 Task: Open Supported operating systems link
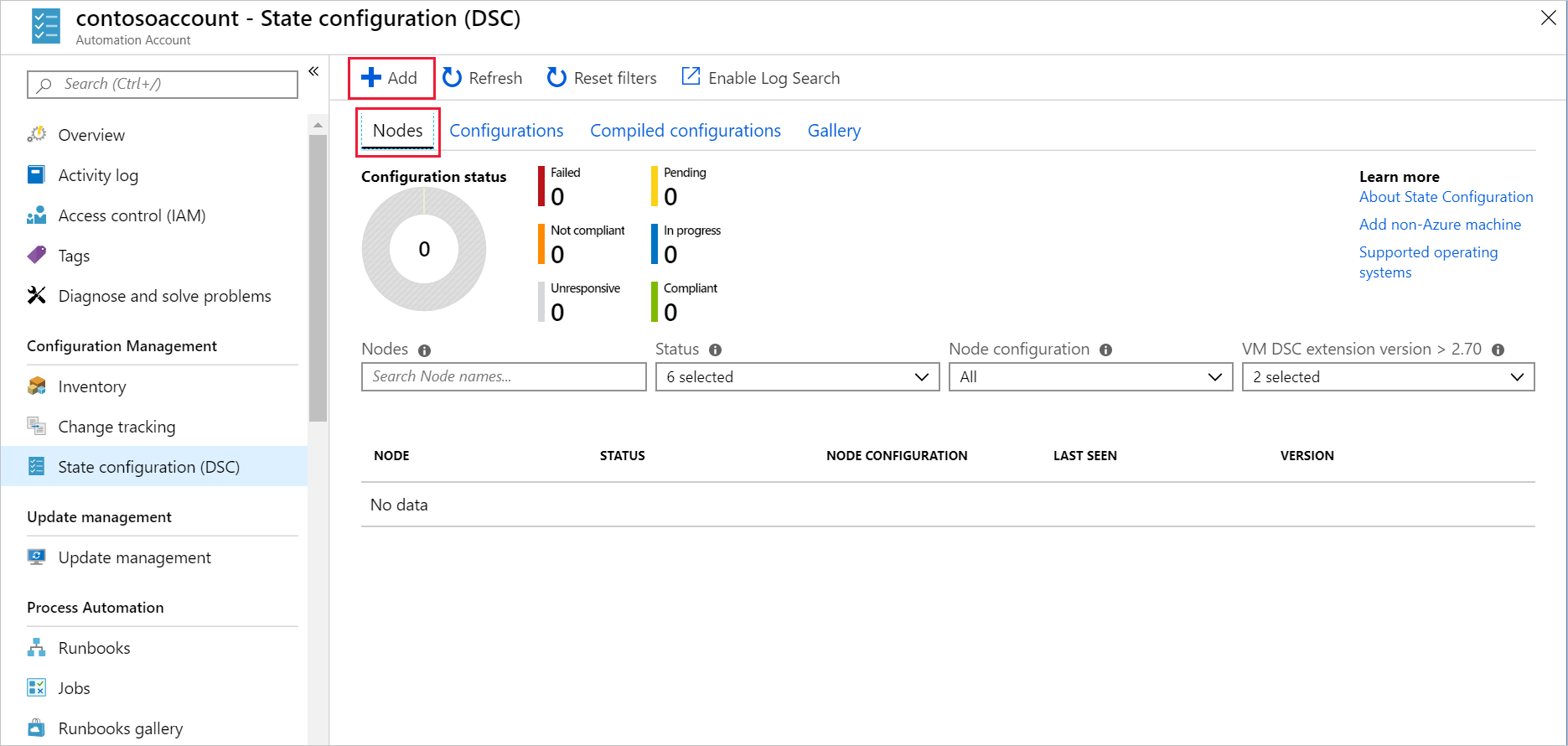click(x=1428, y=262)
